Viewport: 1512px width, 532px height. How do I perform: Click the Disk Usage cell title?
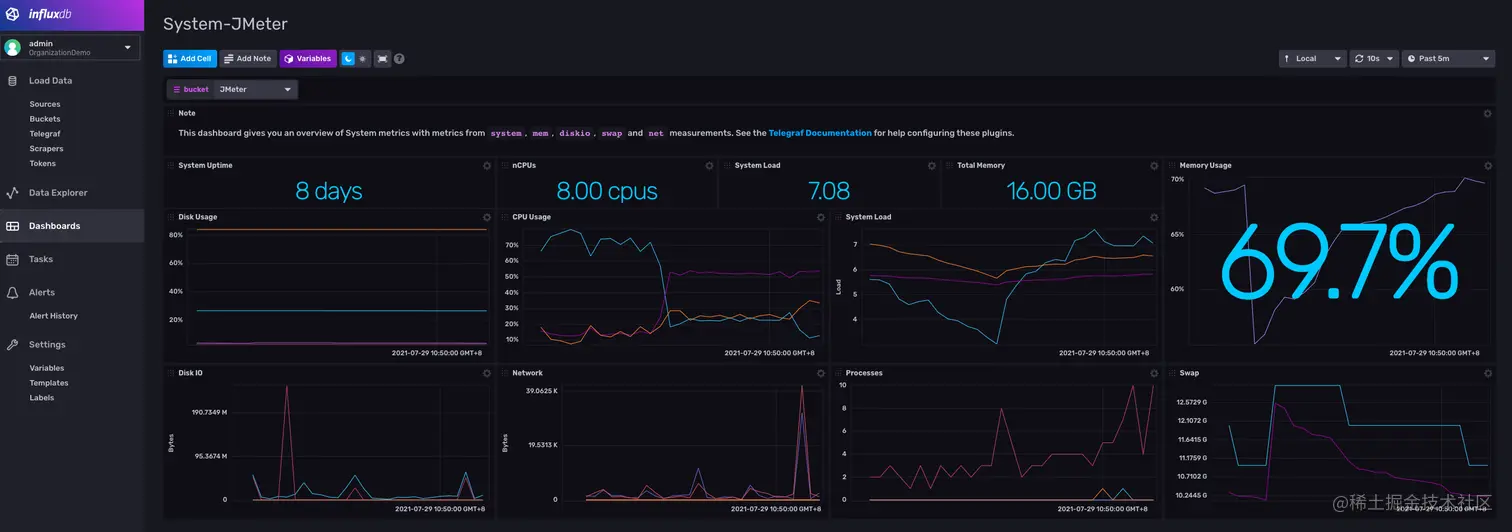[198, 217]
